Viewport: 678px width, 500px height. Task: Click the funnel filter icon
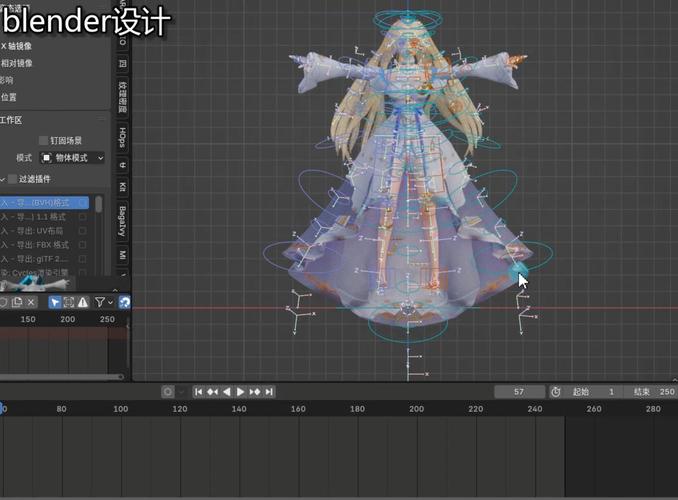[100, 302]
